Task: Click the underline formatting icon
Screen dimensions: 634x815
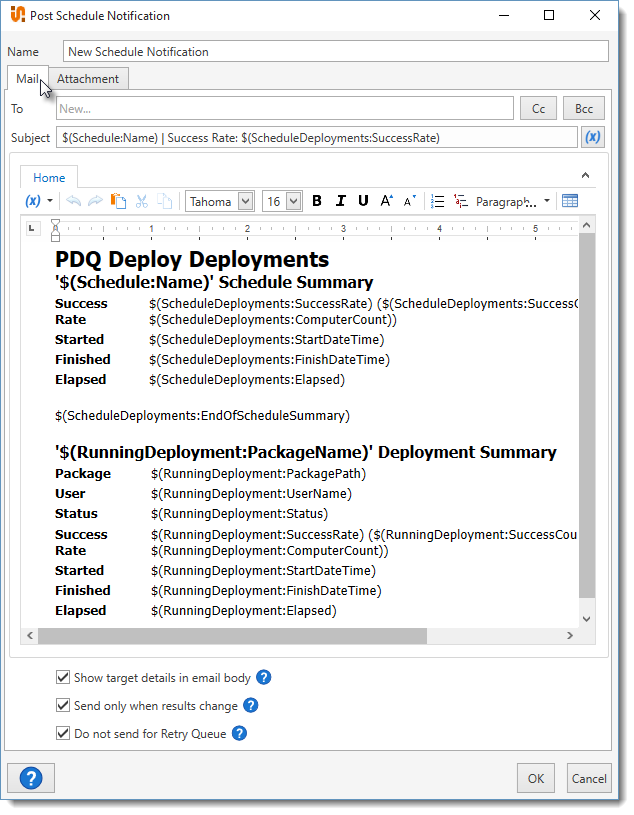Action: [363, 201]
